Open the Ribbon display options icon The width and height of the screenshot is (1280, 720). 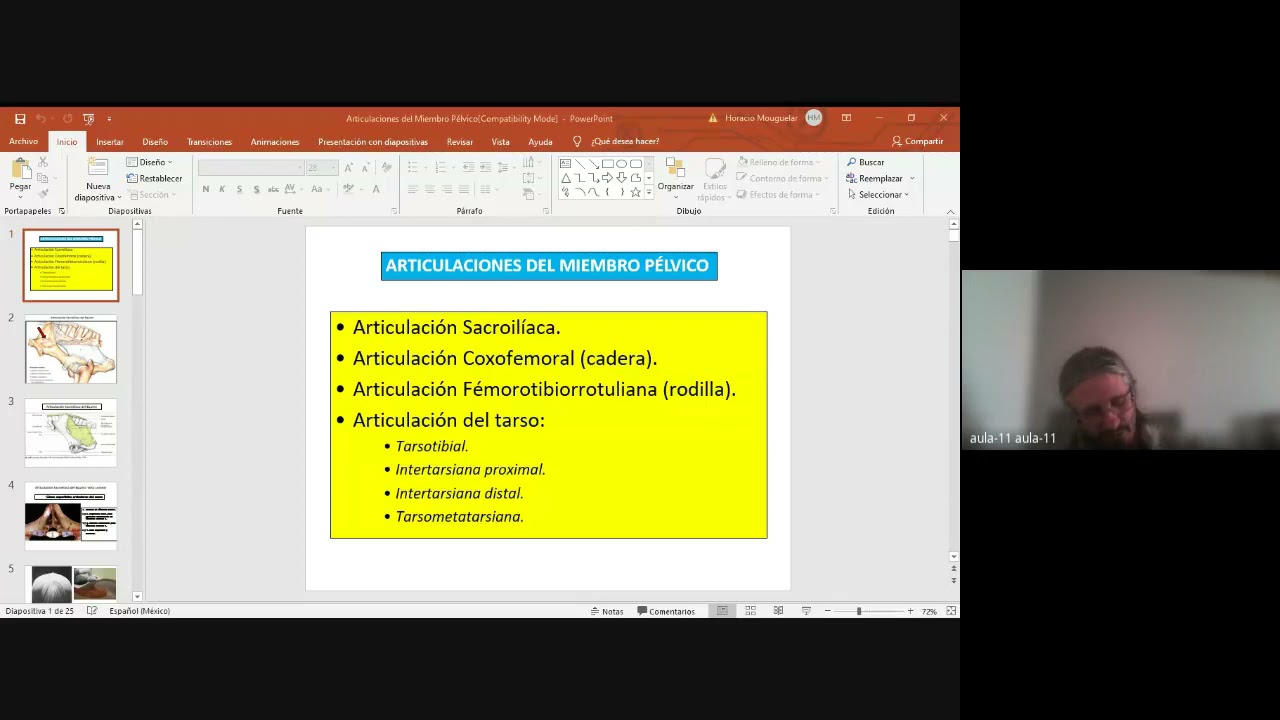pyautogui.click(x=846, y=118)
